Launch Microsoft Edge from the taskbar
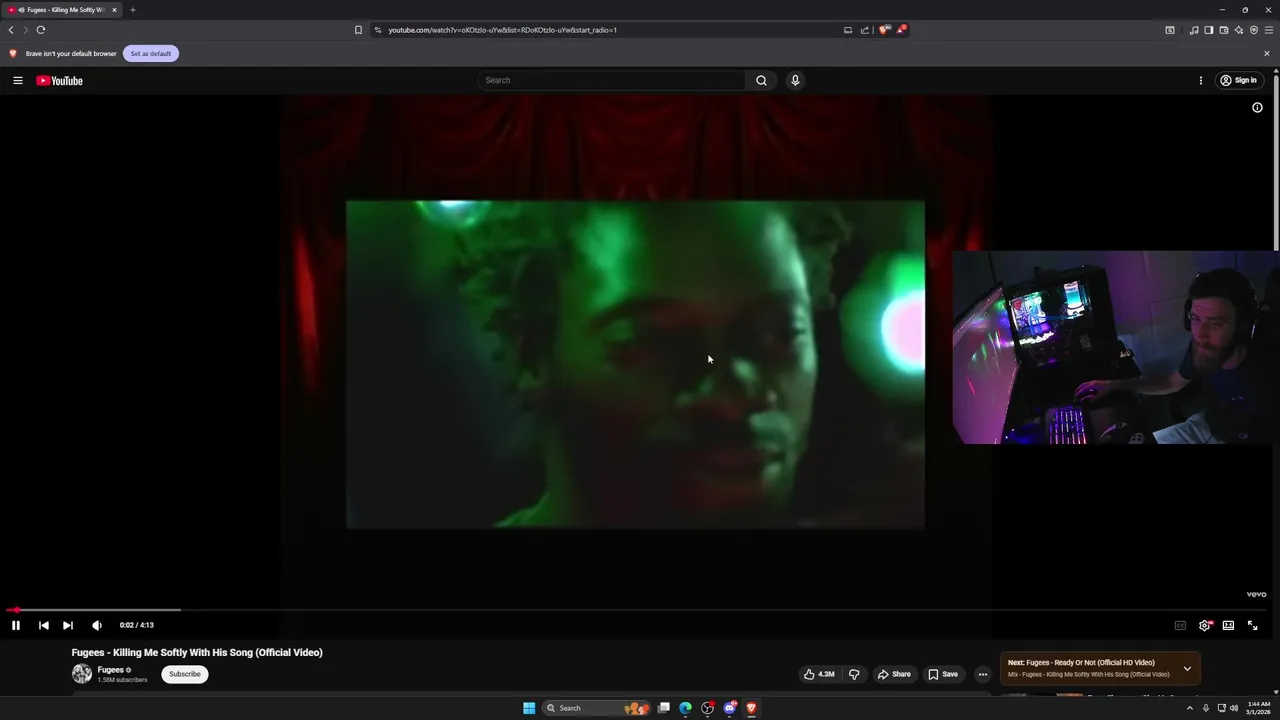The width and height of the screenshot is (1280, 720). coord(686,708)
